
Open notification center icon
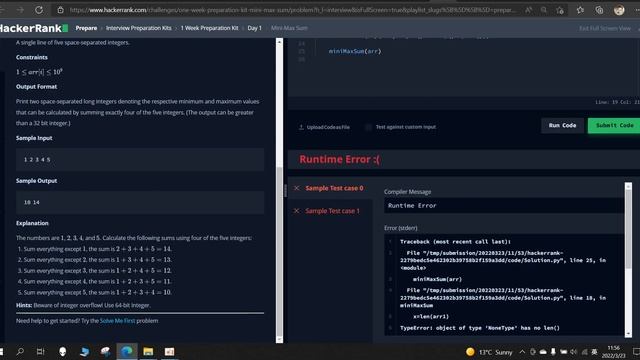click(636, 351)
